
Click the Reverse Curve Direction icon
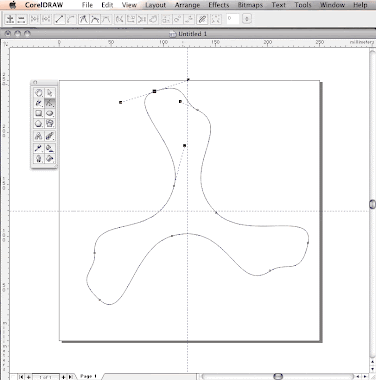point(119,19)
